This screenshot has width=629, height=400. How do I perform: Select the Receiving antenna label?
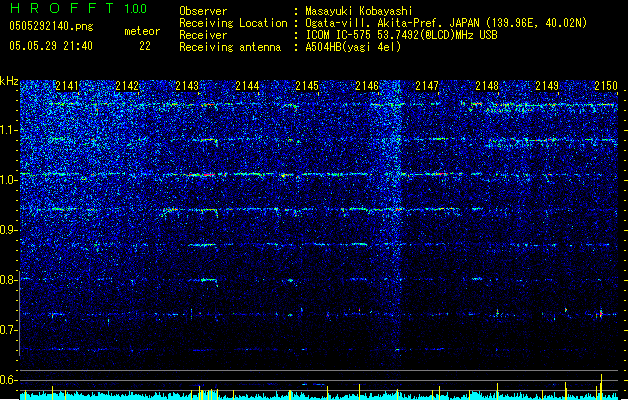click(x=230, y=47)
